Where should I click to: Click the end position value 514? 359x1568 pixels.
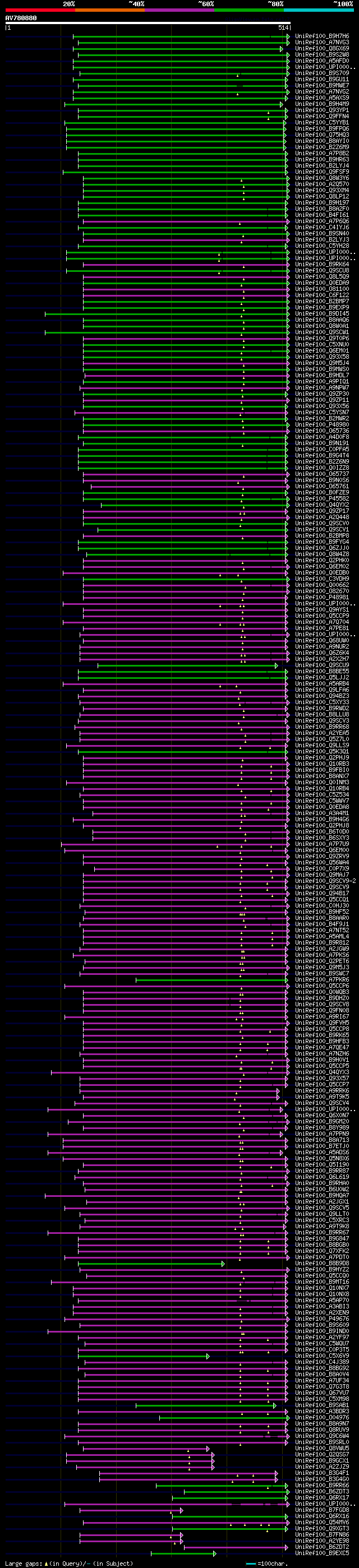click(283, 28)
